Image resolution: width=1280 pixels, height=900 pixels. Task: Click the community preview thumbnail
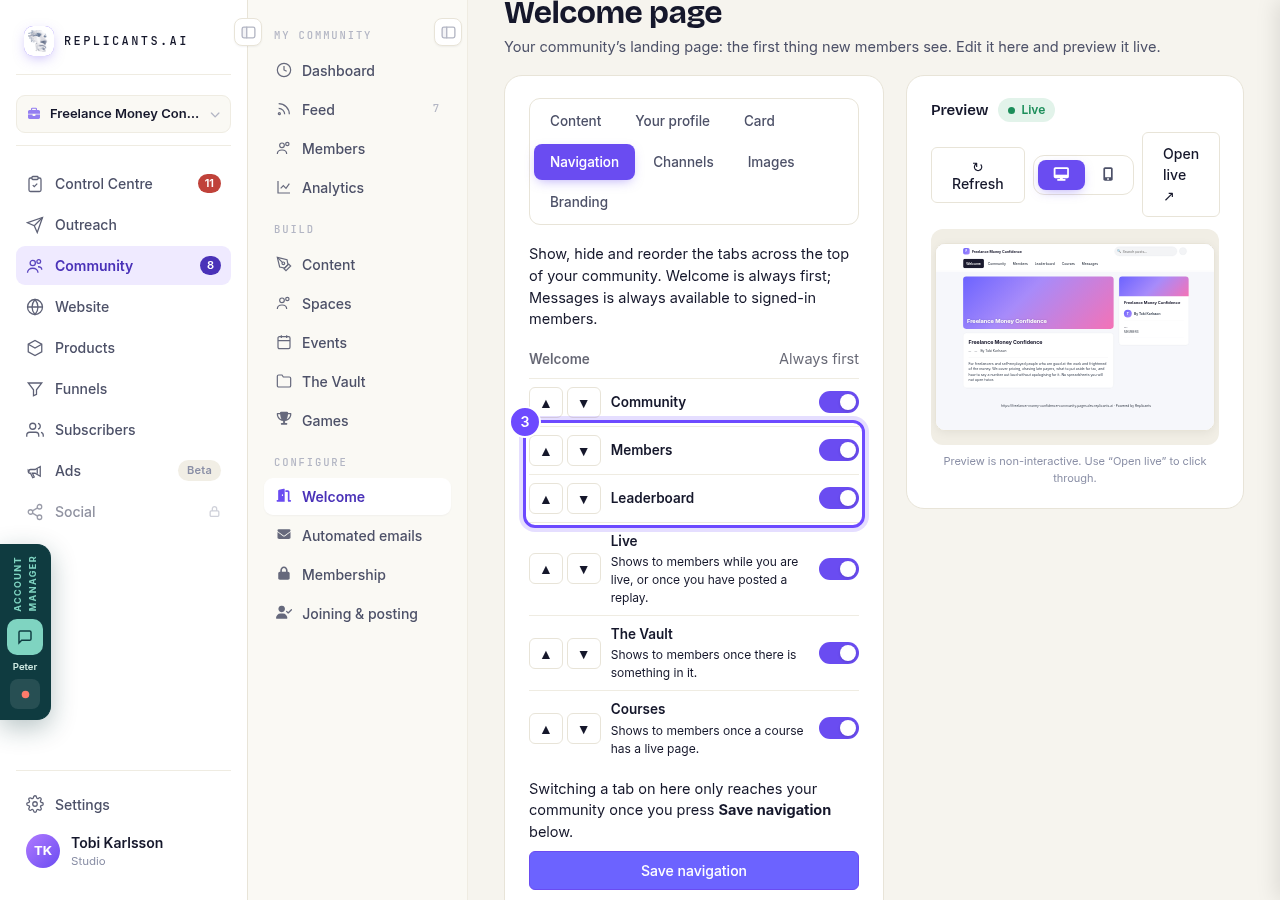1075,337
